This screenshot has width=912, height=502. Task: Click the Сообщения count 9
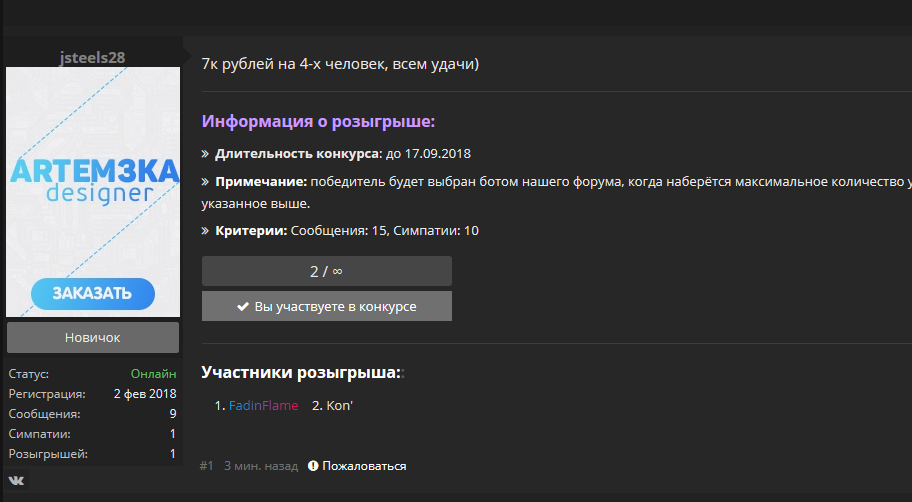tap(173, 414)
